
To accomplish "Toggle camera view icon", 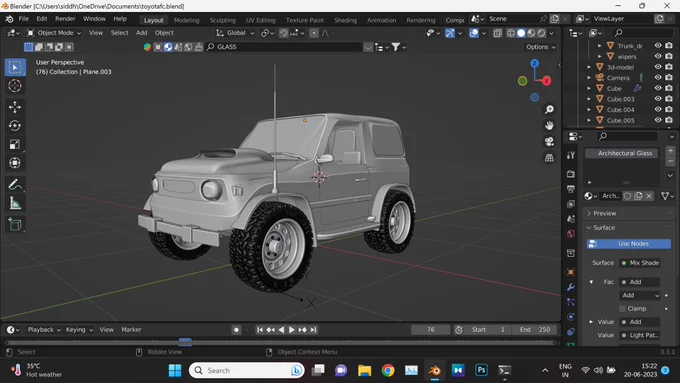I will (x=549, y=142).
